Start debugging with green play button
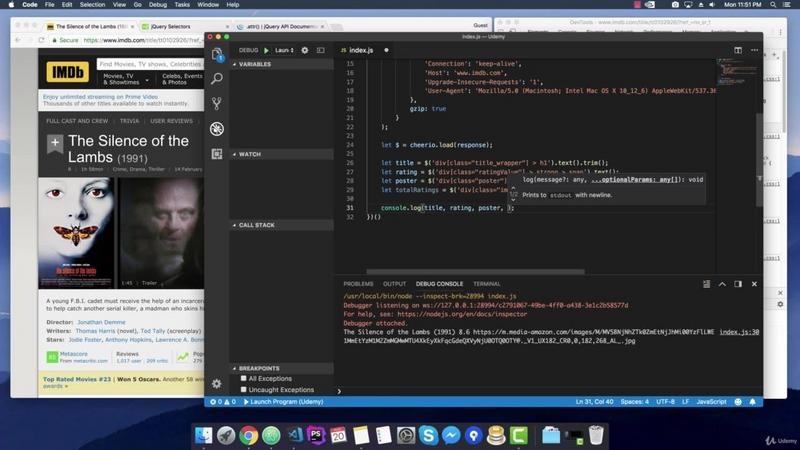Screen dimensions: 800x450 [266, 50]
